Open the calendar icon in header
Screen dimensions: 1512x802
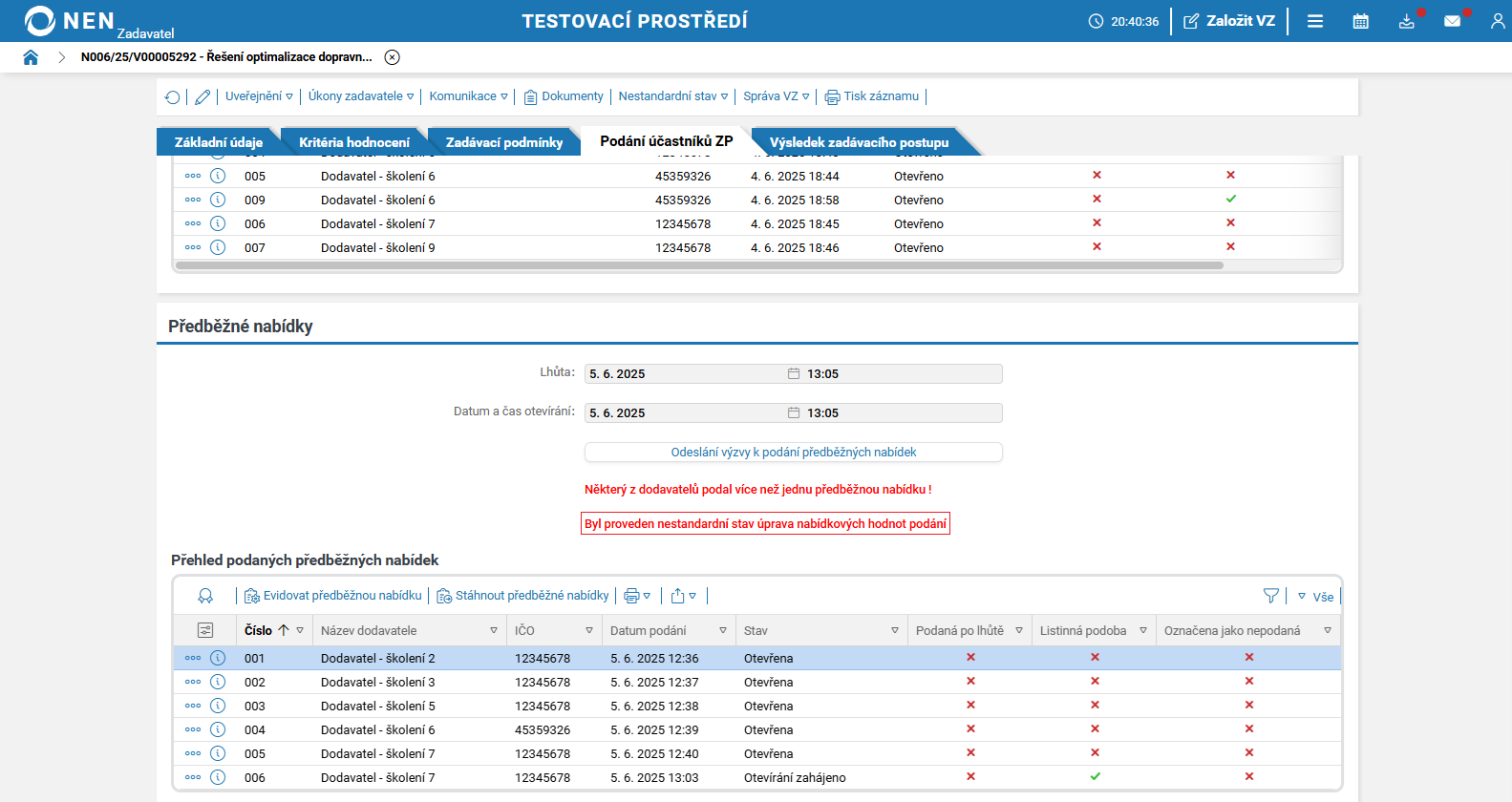1361,21
